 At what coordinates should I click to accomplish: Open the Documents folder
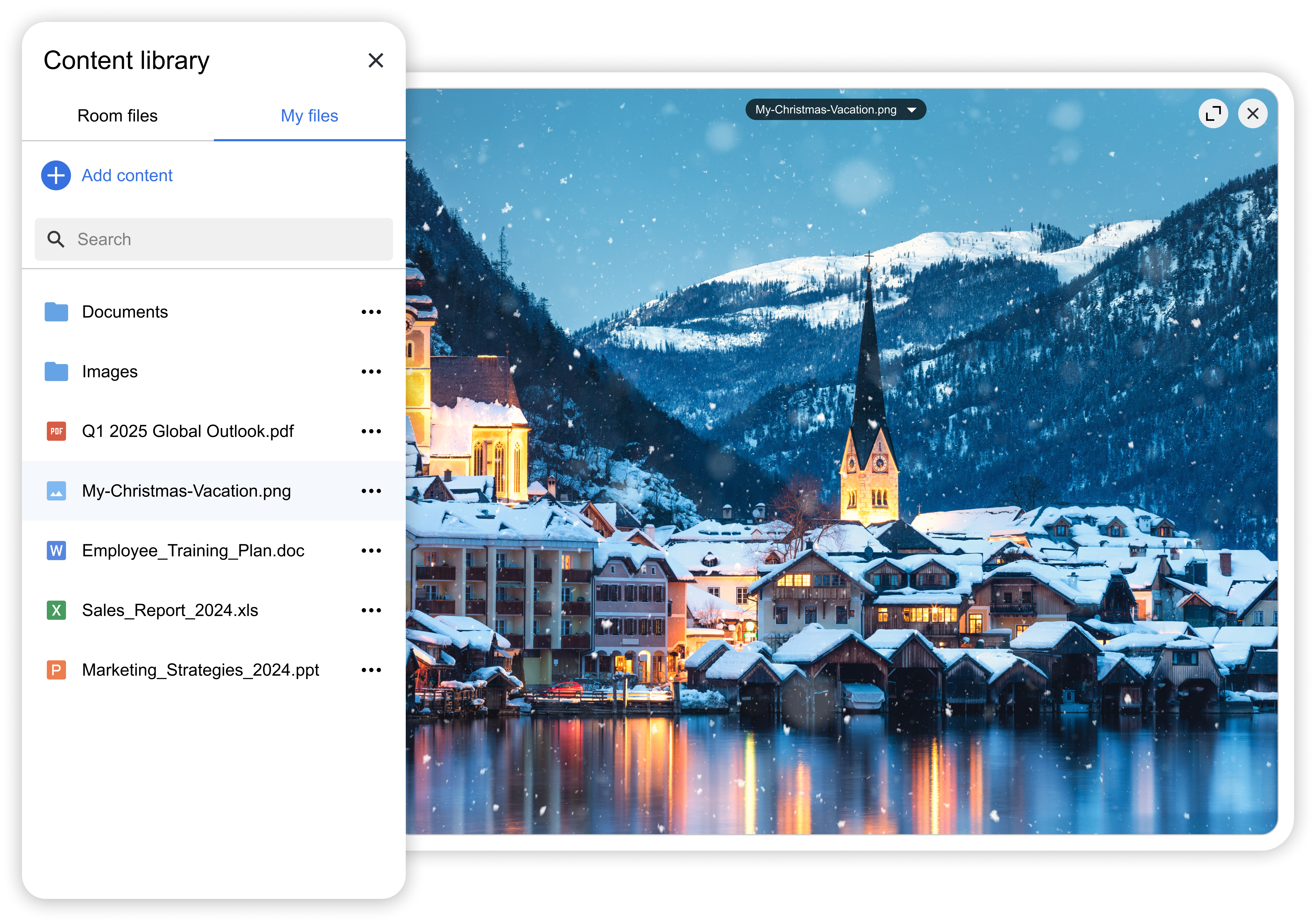click(x=125, y=312)
